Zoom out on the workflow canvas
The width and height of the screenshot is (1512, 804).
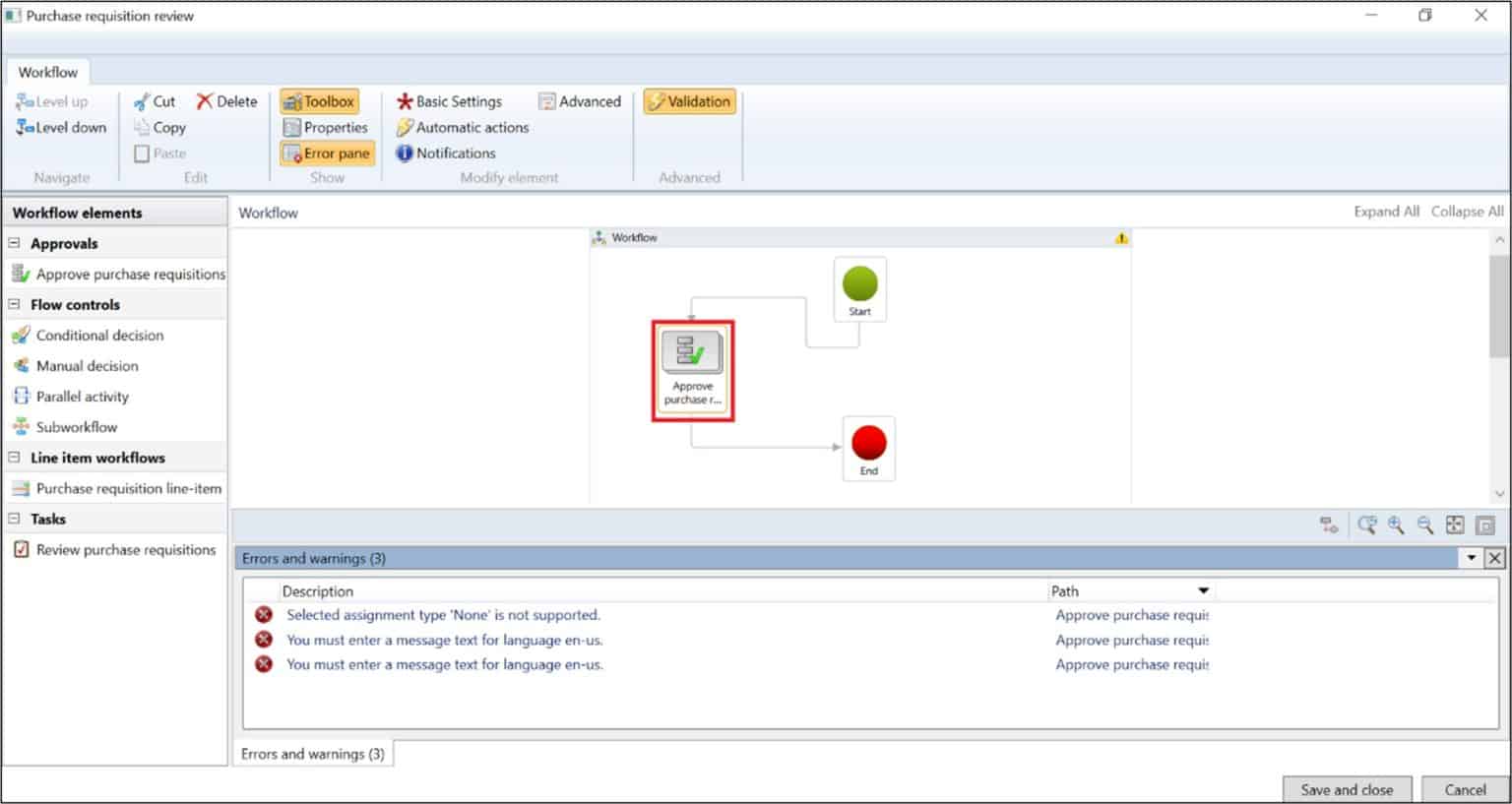(x=1423, y=526)
